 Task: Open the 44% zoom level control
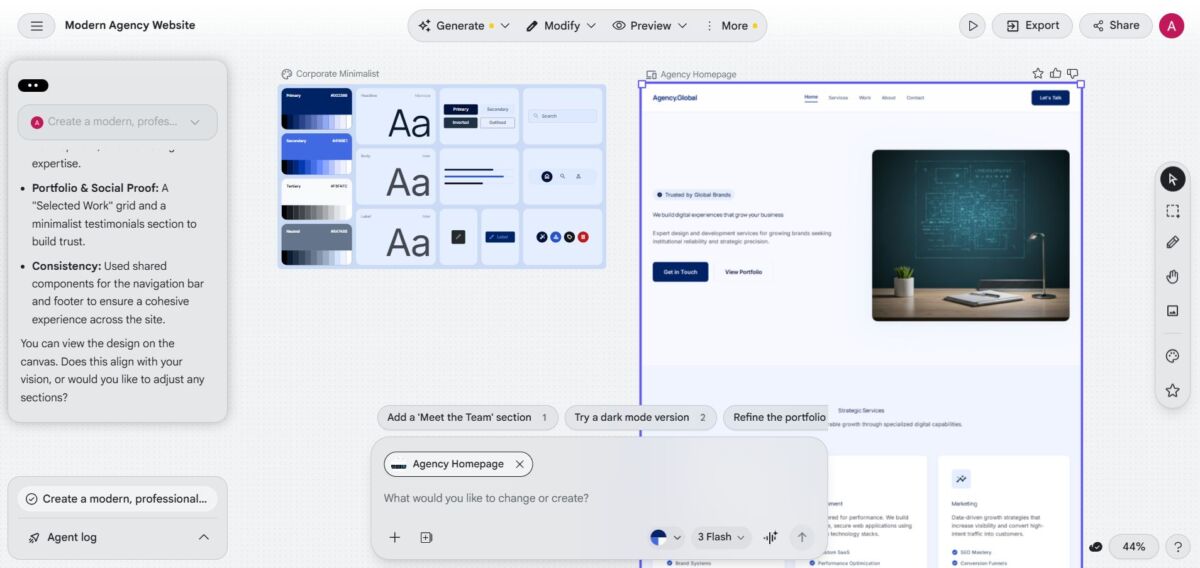pos(1134,547)
